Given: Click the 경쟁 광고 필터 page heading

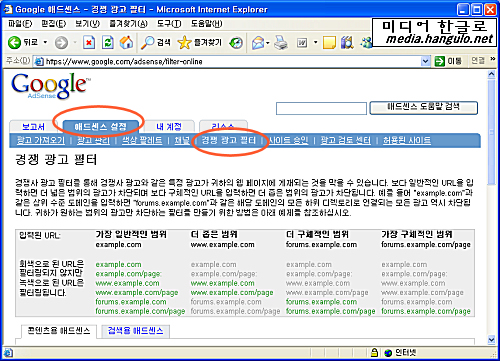Looking at the screenshot, I should click(56, 160).
